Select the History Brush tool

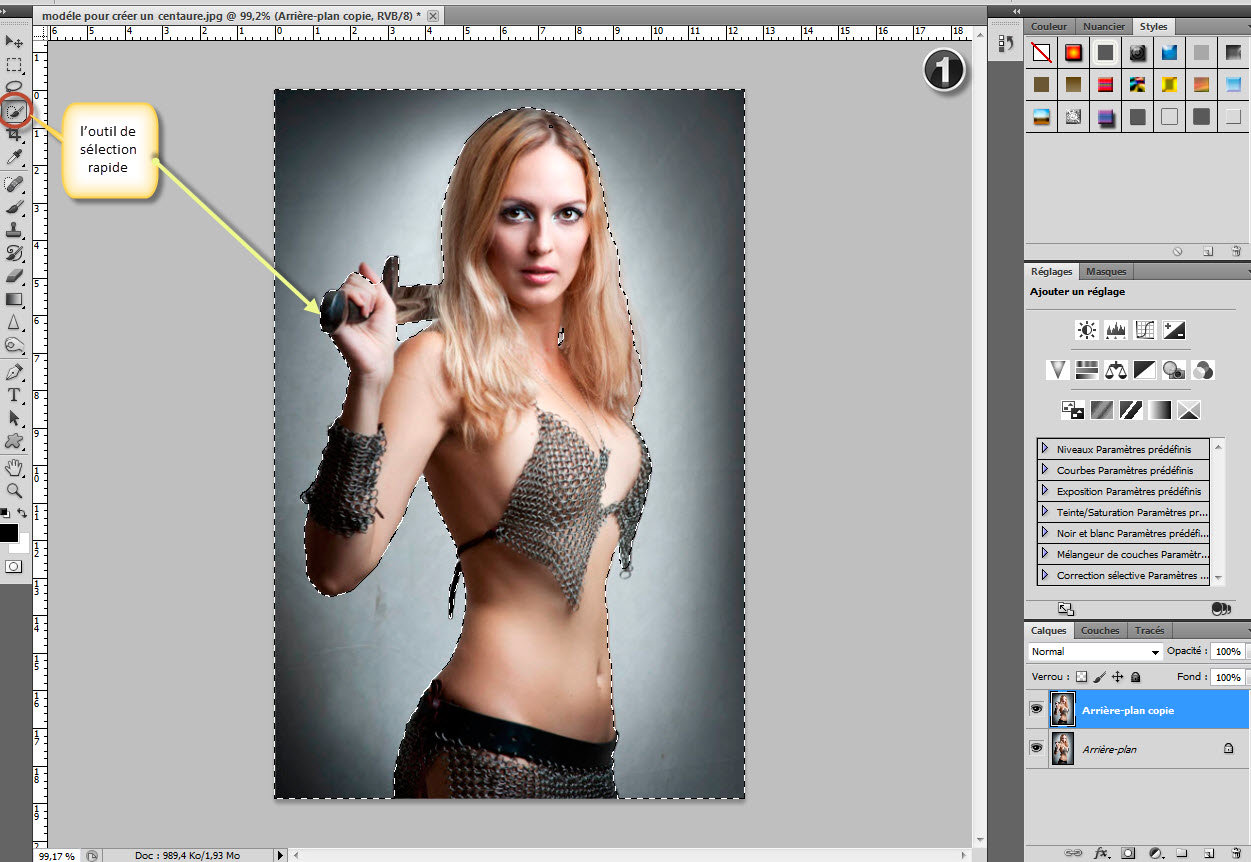point(14,253)
